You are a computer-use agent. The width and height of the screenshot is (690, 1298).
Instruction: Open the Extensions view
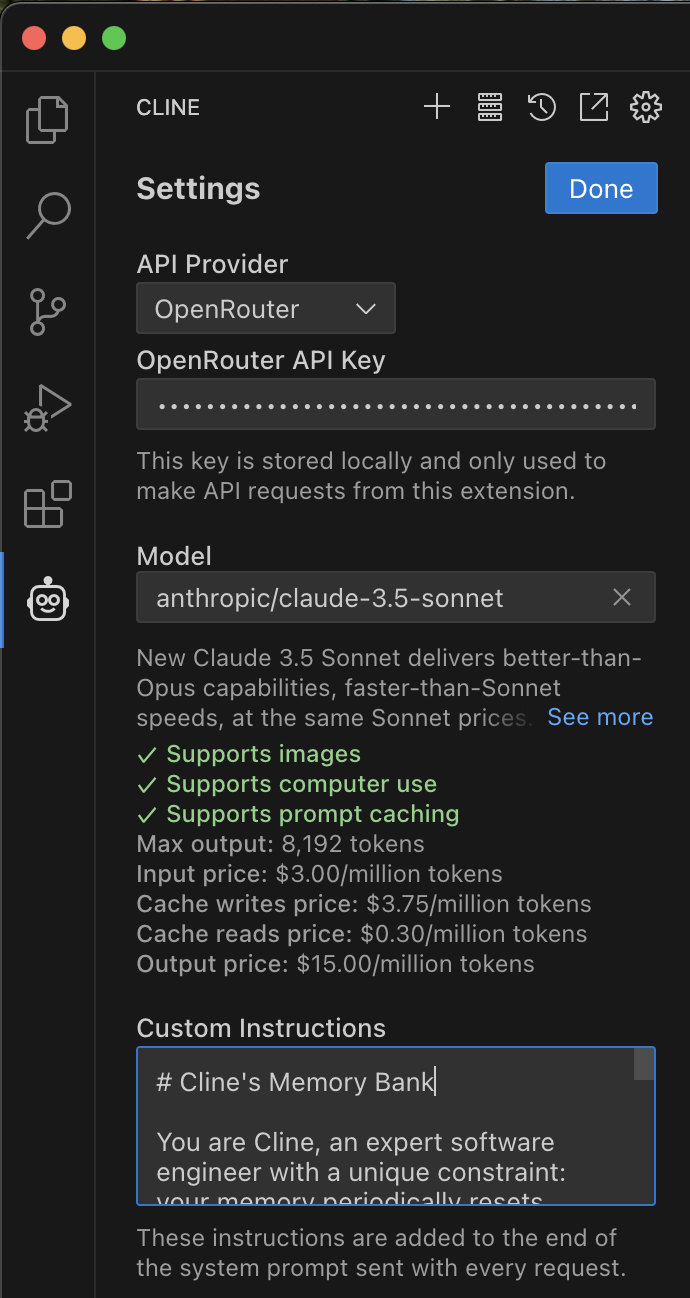(x=47, y=504)
